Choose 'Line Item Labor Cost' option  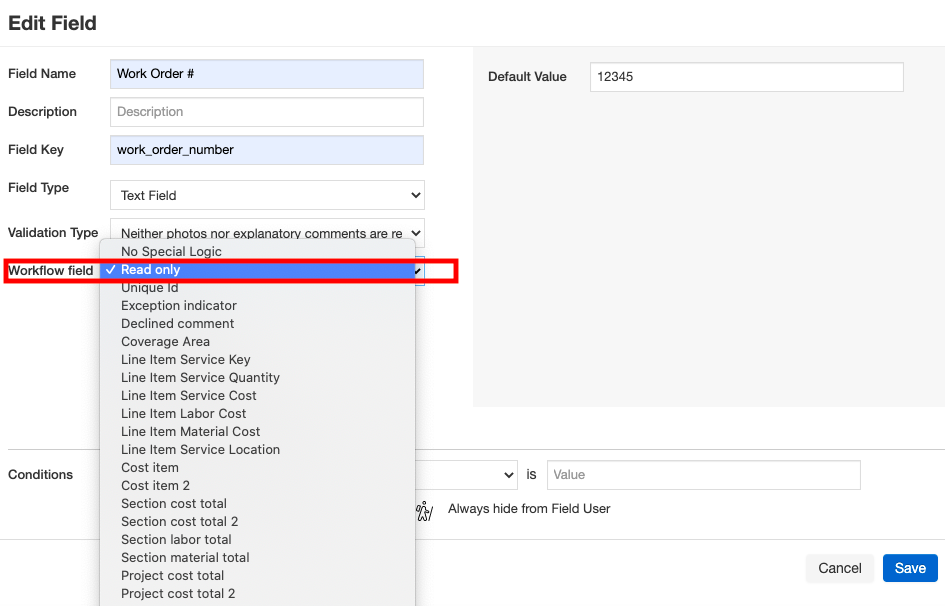tap(183, 414)
